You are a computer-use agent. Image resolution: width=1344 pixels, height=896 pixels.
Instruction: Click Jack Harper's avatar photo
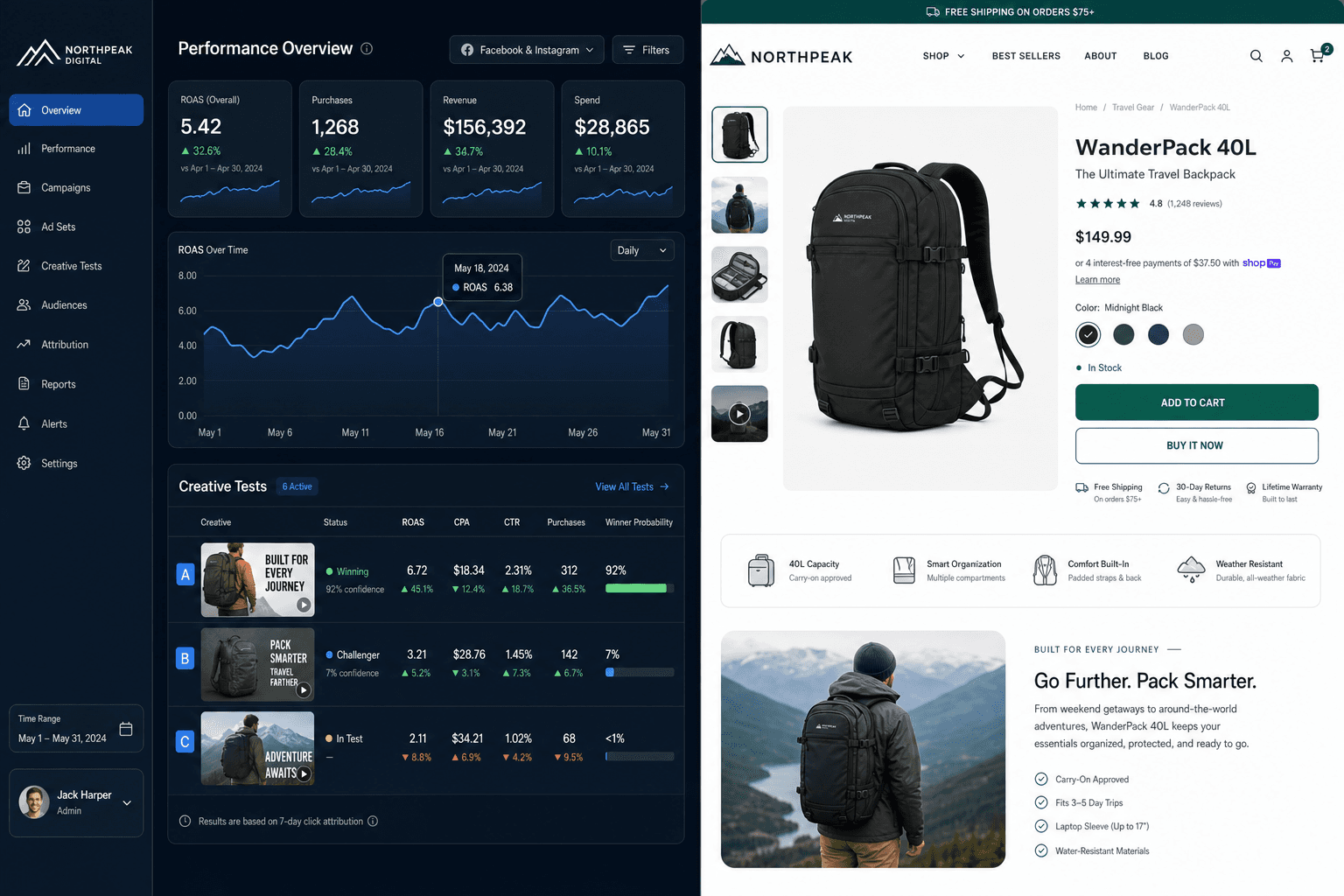[34, 801]
